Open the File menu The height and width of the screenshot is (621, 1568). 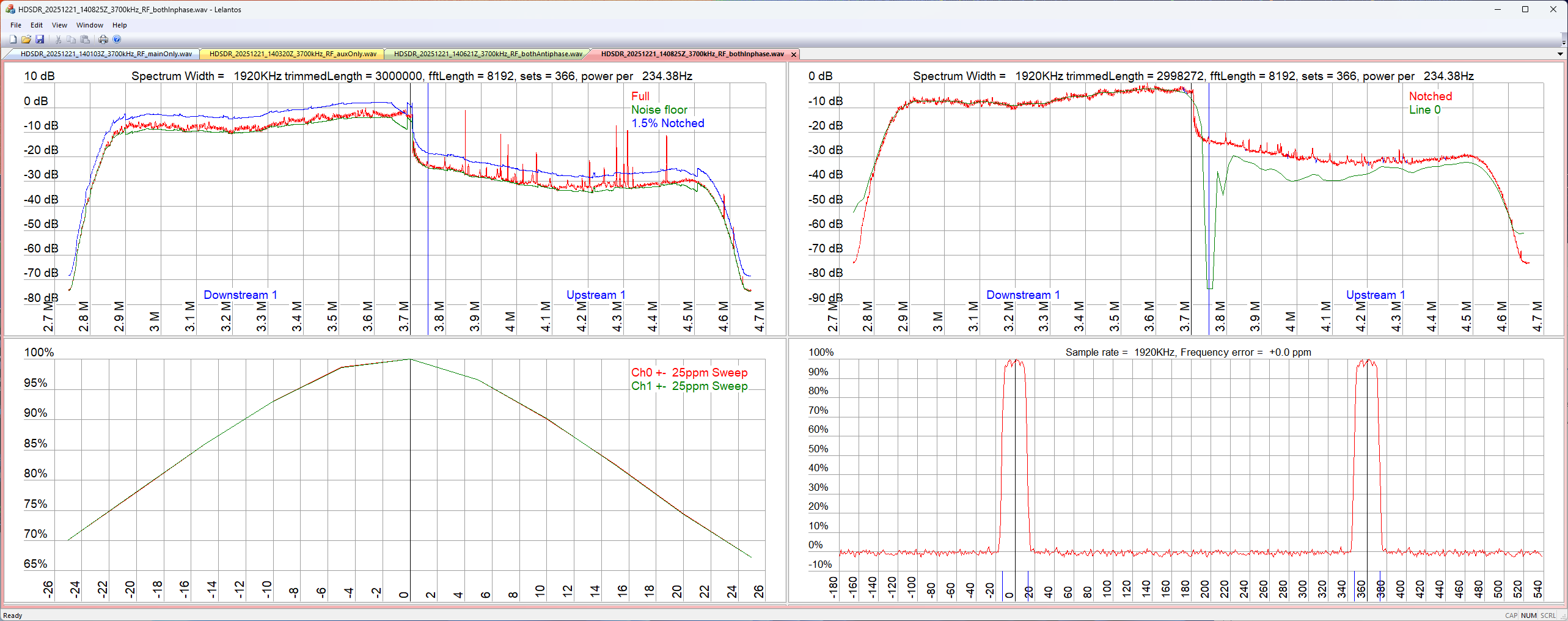[16, 25]
